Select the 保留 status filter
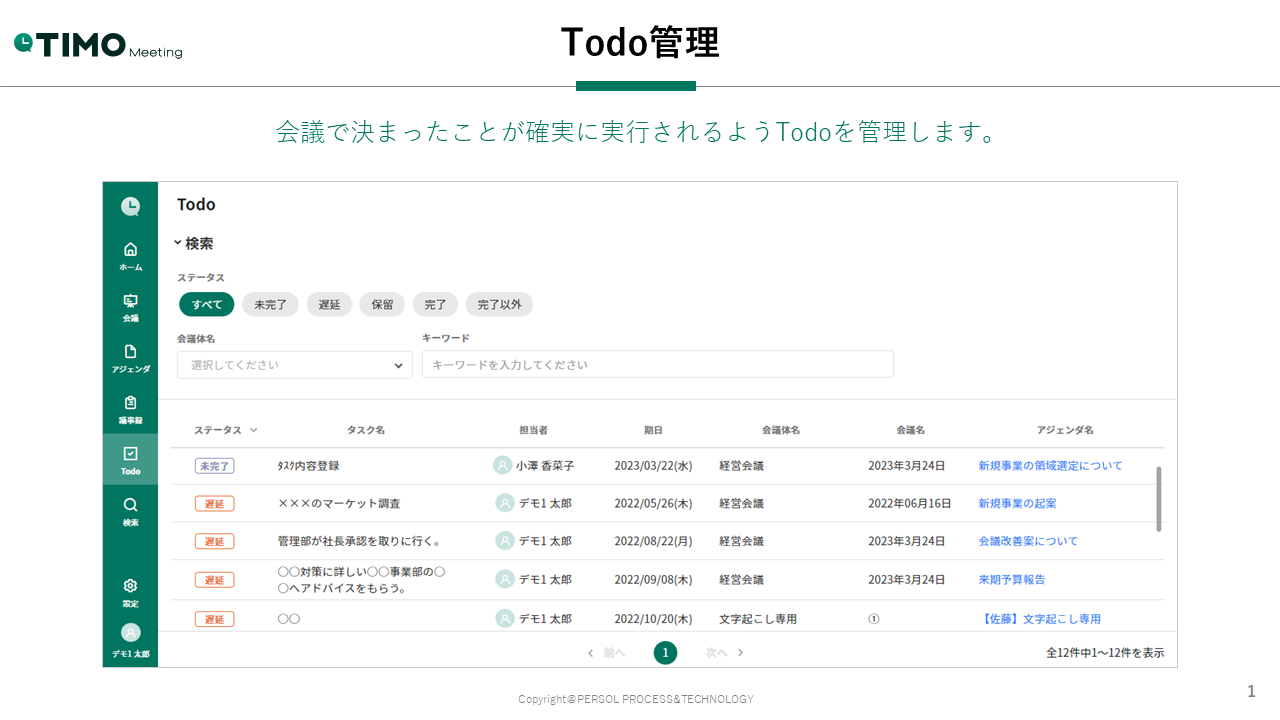 pos(382,304)
